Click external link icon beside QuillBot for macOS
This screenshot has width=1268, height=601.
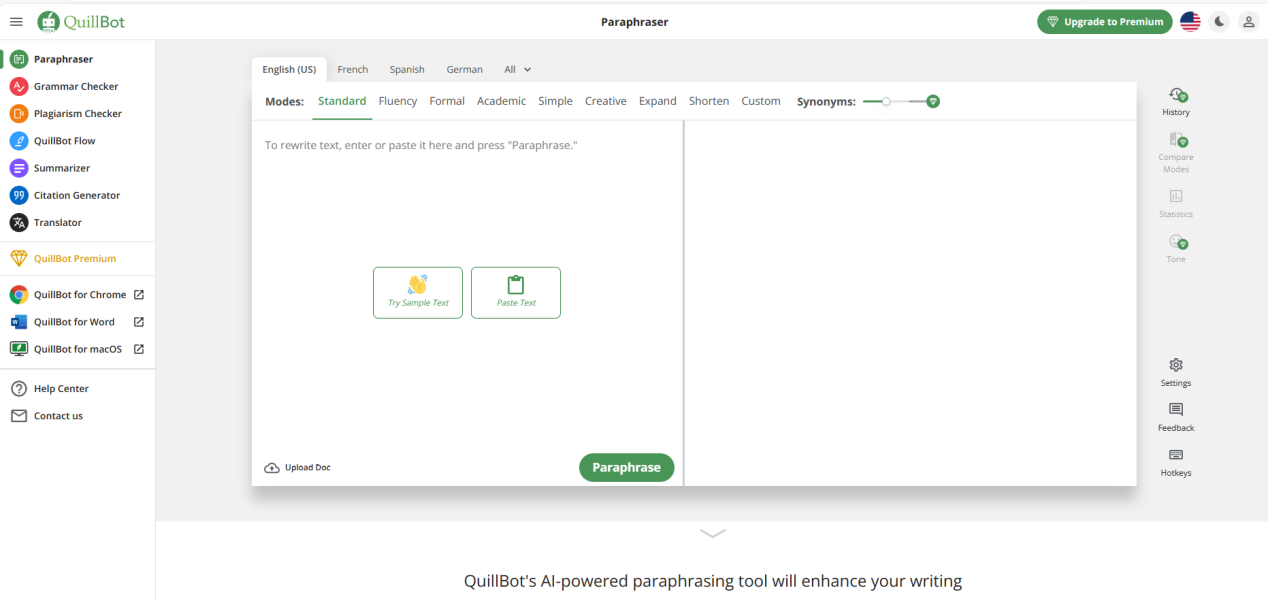coord(139,349)
